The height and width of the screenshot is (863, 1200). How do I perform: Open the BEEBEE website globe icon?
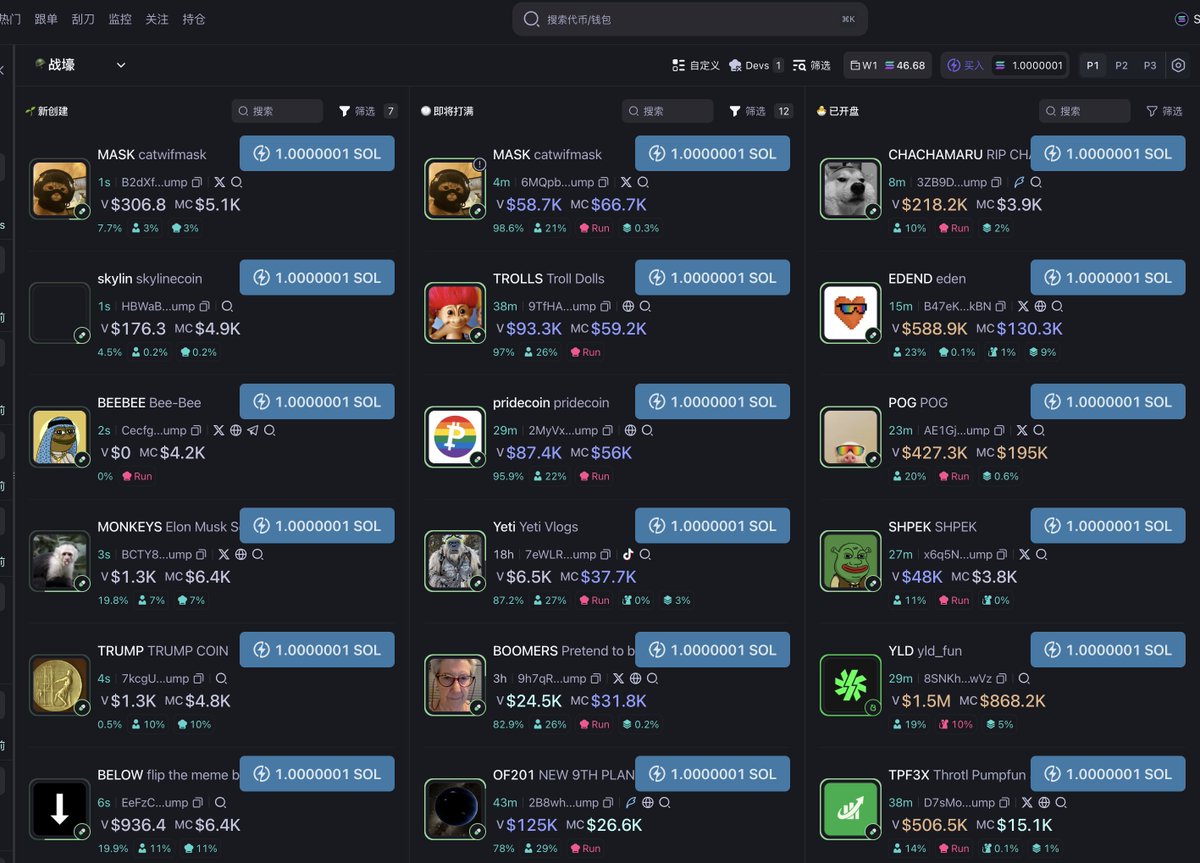click(236, 430)
